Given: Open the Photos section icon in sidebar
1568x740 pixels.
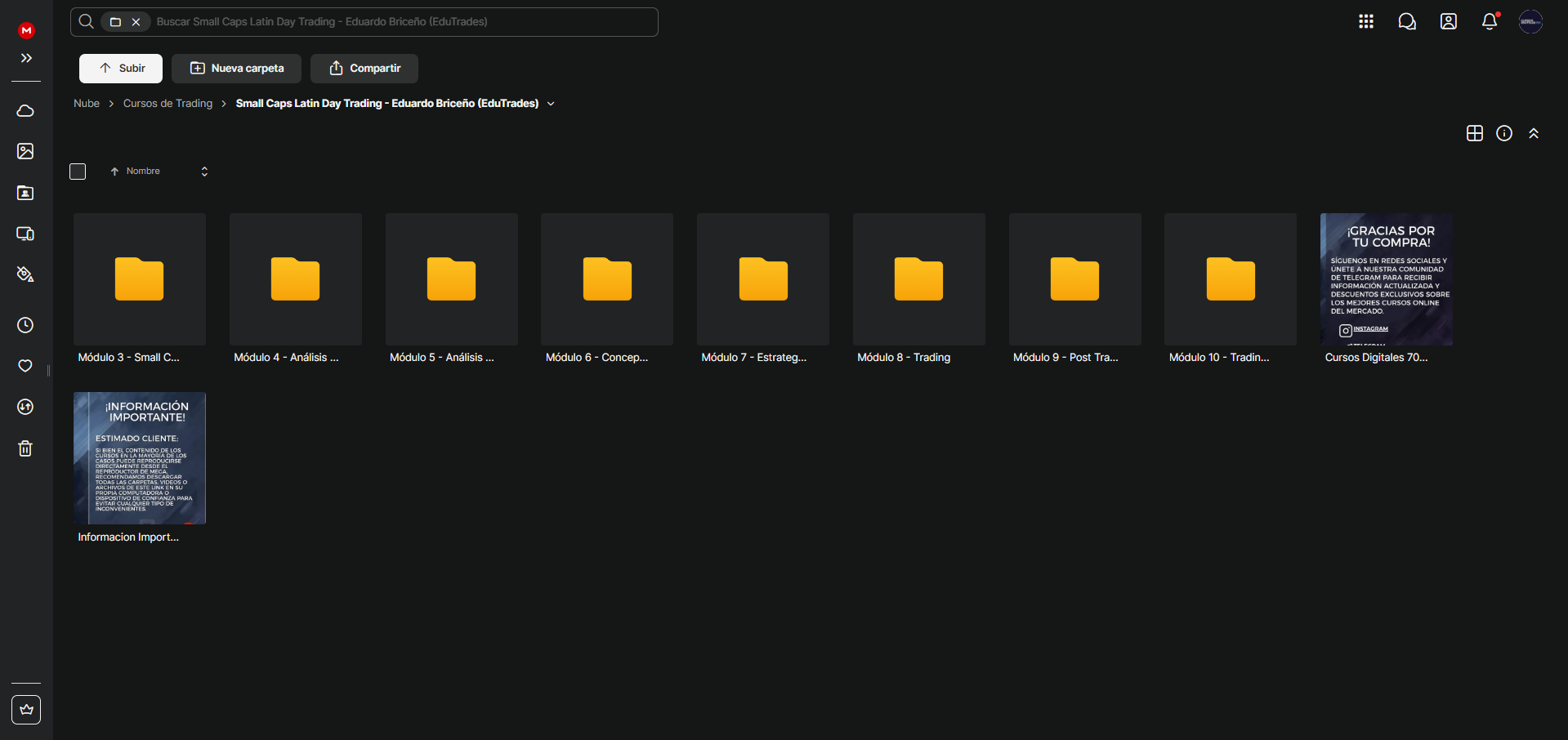Looking at the screenshot, I should [x=25, y=151].
